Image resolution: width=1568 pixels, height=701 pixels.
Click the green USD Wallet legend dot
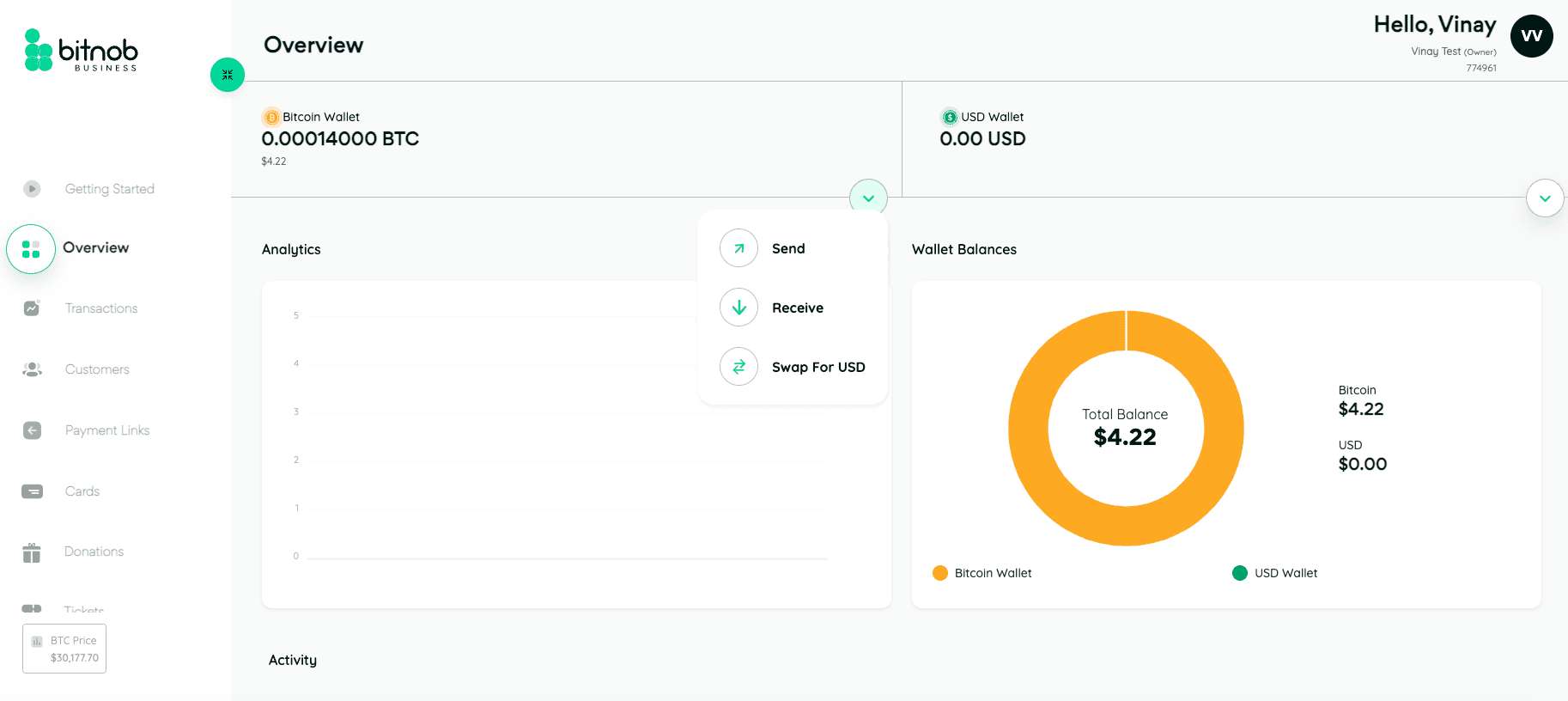1240,573
